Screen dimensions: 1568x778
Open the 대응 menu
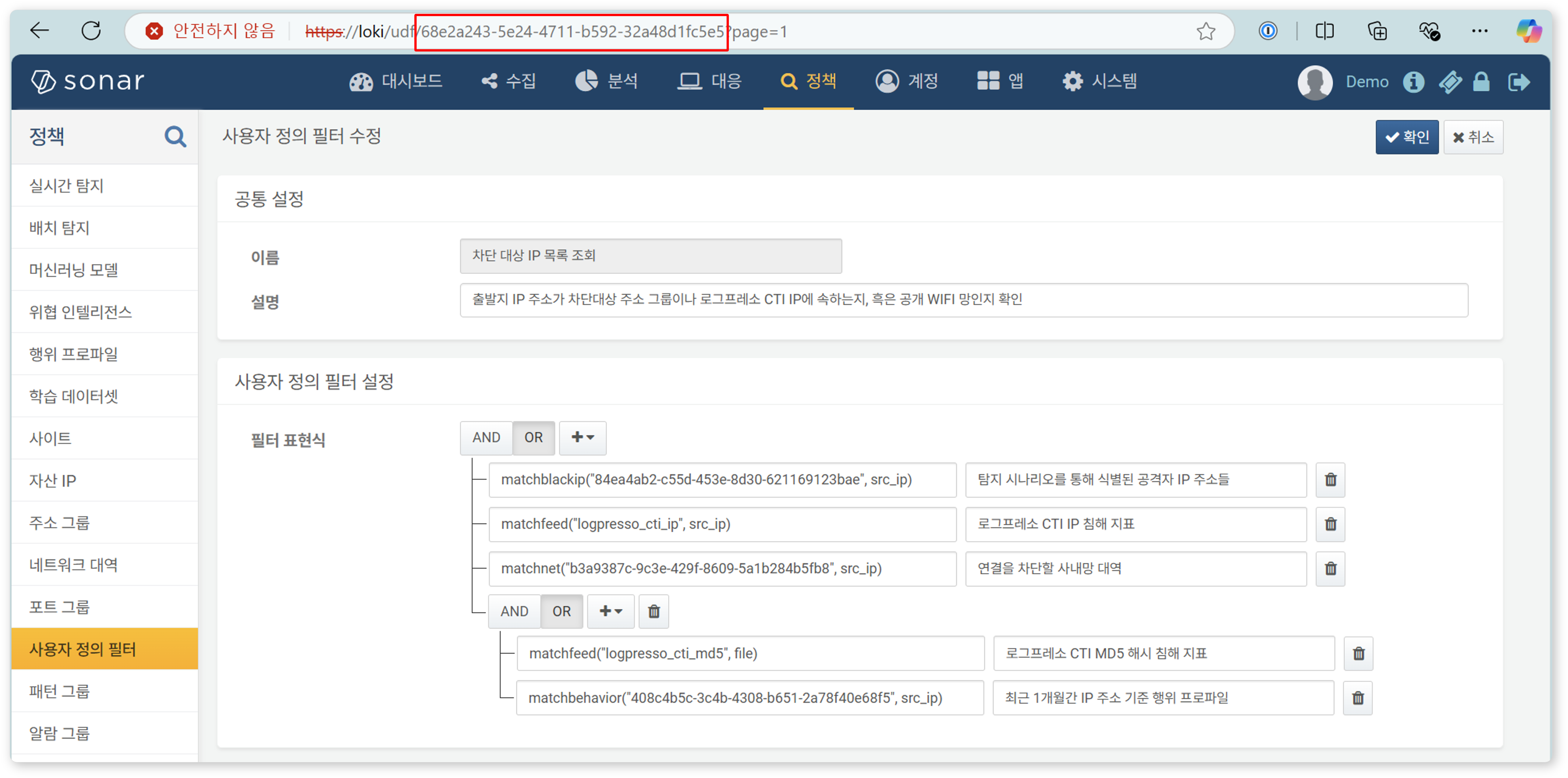710,82
